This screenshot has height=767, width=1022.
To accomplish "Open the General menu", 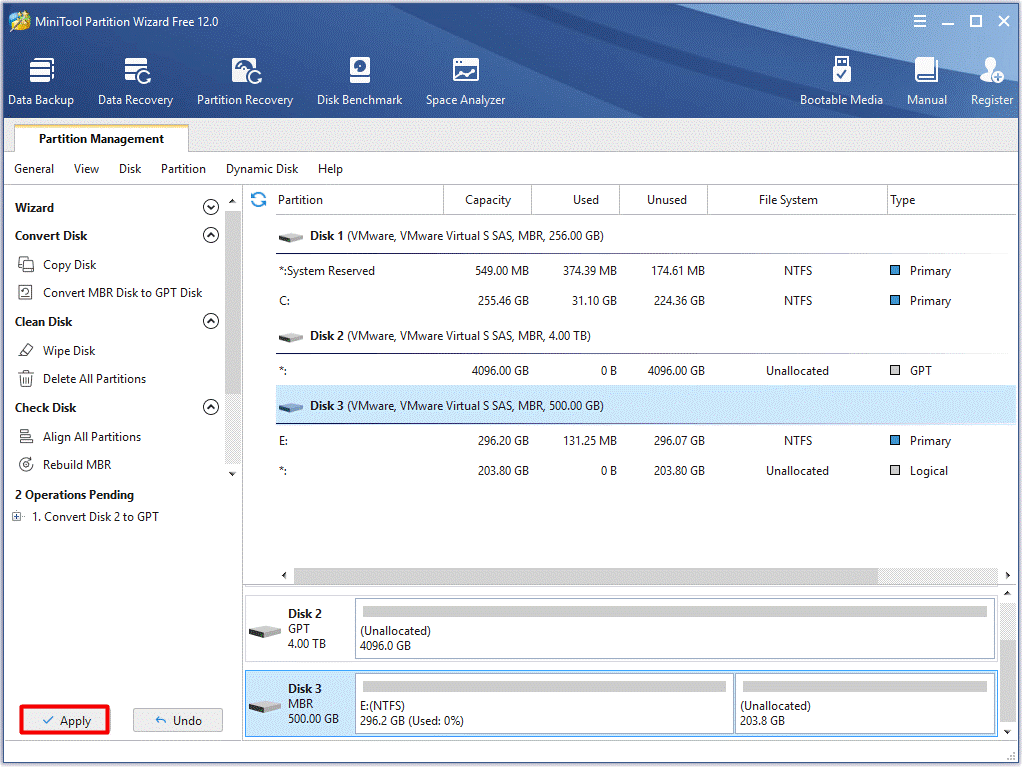I will pyautogui.click(x=34, y=169).
